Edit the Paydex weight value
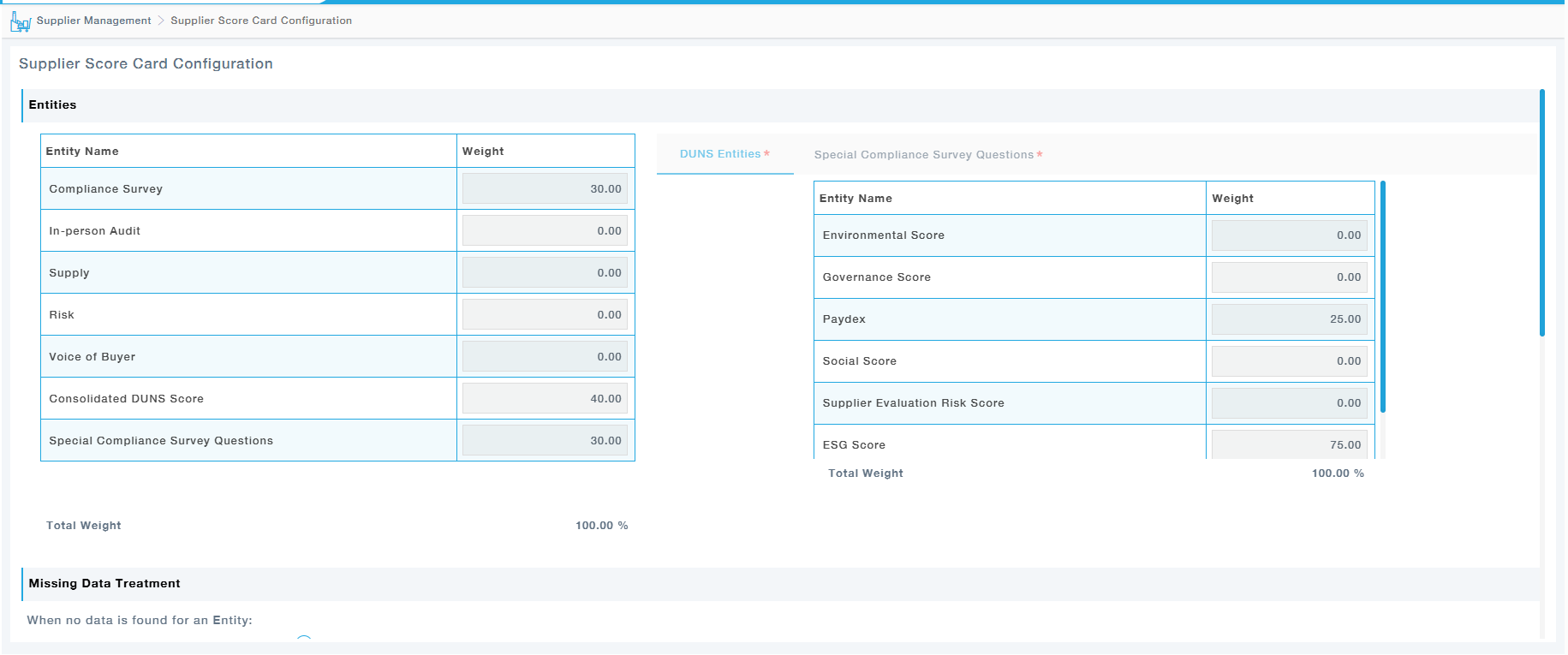 tap(1289, 319)
